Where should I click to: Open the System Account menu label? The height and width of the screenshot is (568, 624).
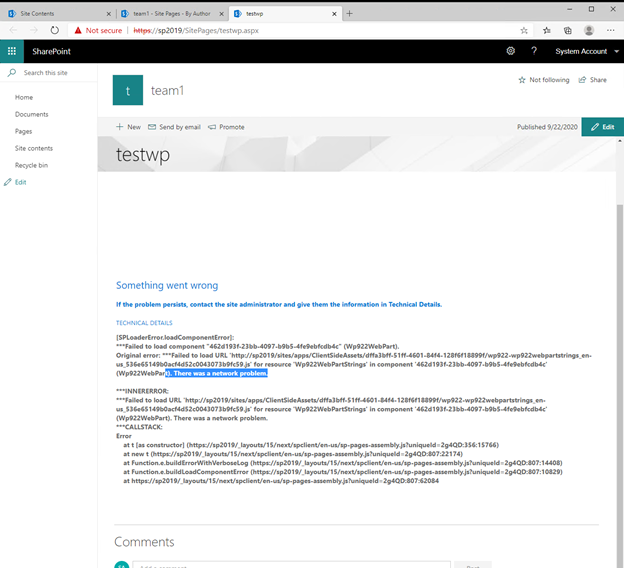tap(581, 51)
